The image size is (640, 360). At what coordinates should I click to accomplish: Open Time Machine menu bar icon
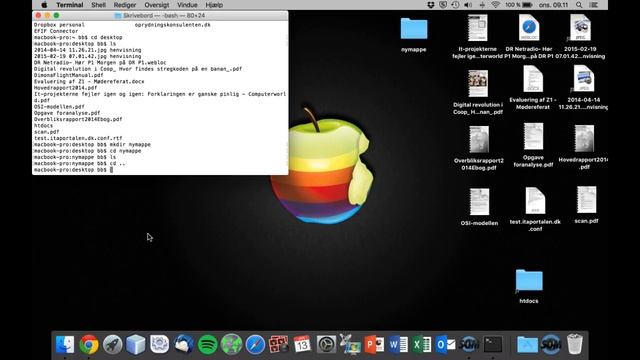[455, 5]
